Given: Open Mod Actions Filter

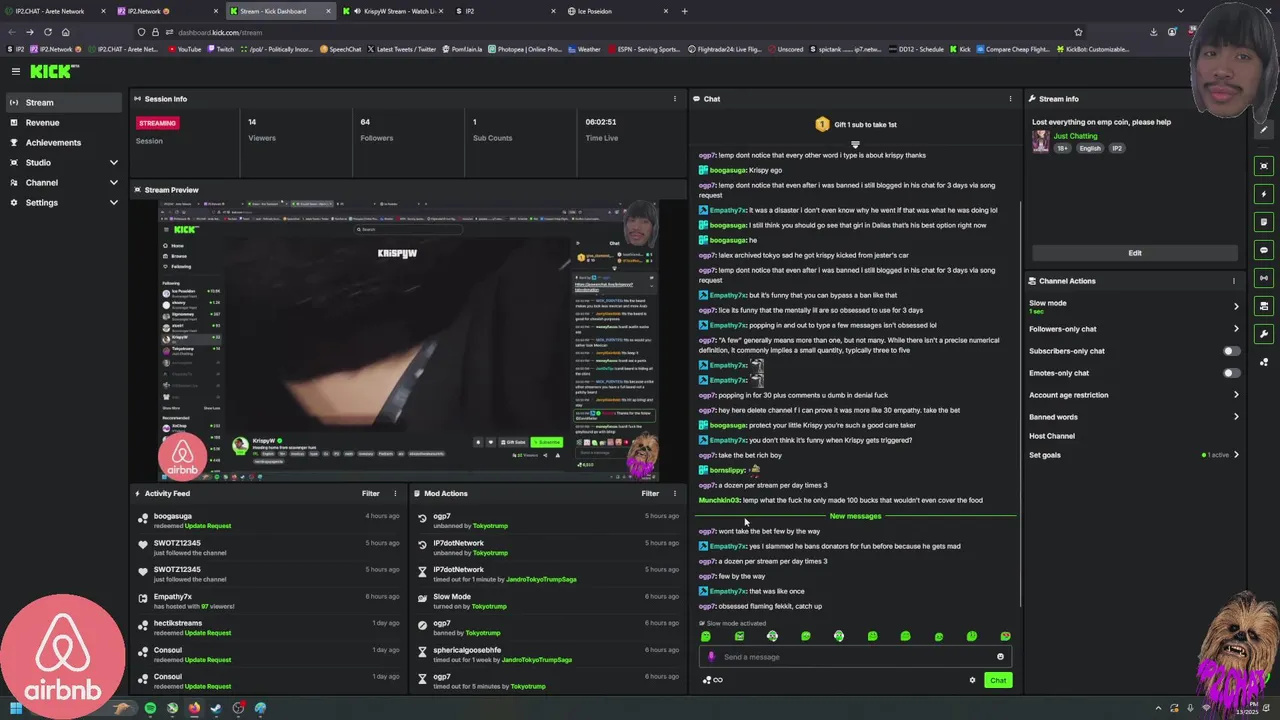Looking at the screenshot, I should click(650, 493).
